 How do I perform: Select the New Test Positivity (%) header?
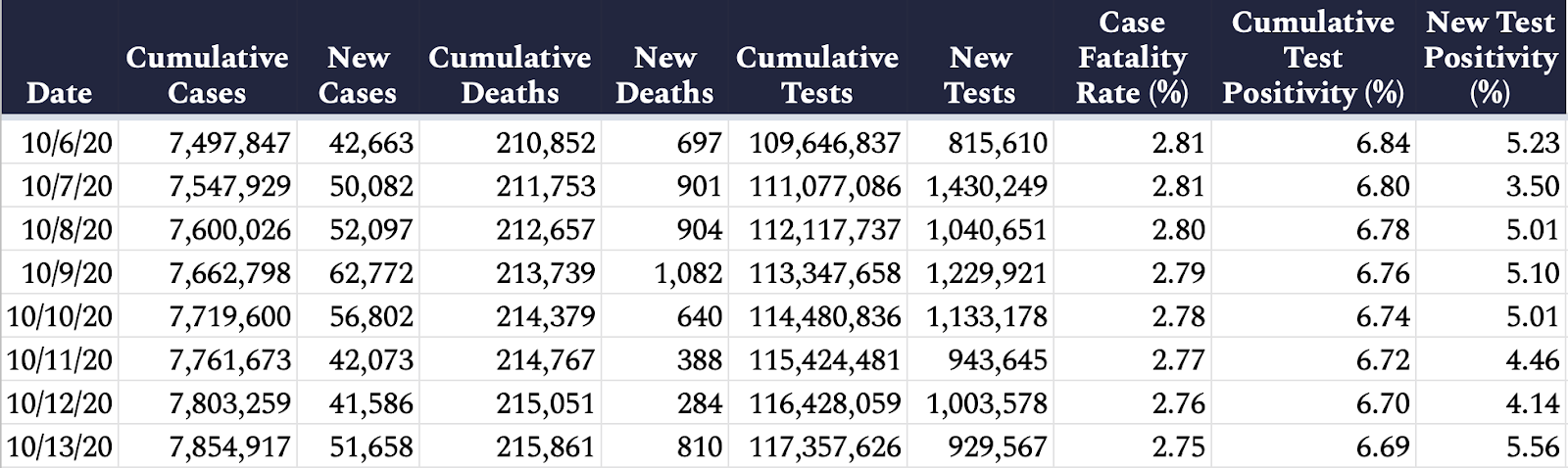pos(1491,57)
